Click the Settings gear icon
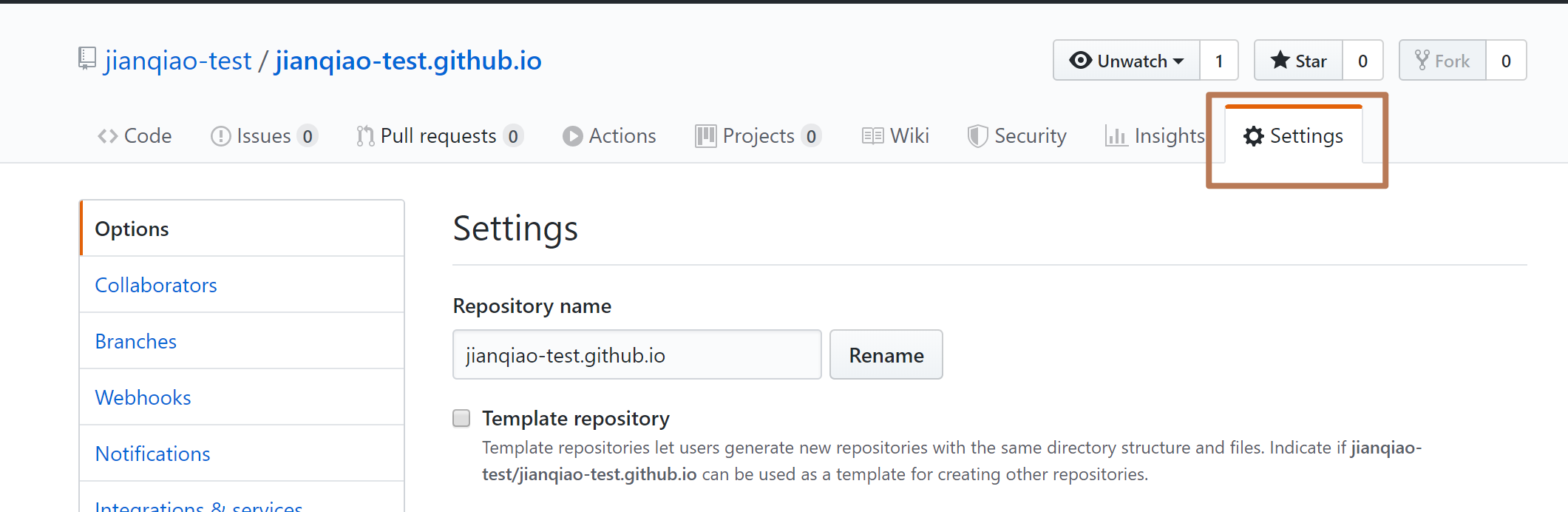This screenshot has height=512, width=1568. [1253, 136]
